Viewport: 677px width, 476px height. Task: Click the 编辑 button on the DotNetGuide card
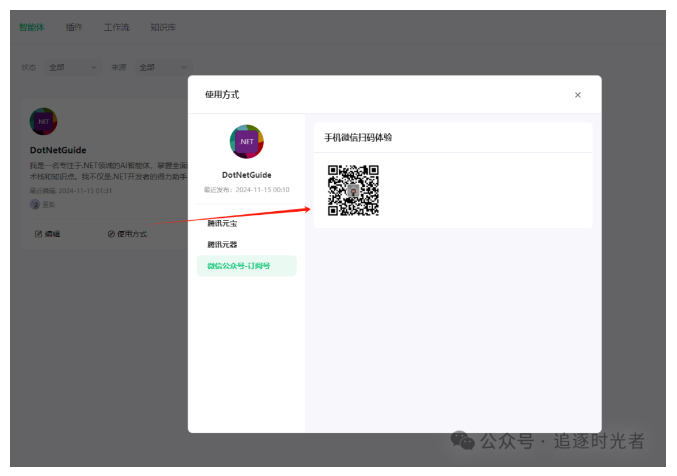click(47, 234)
